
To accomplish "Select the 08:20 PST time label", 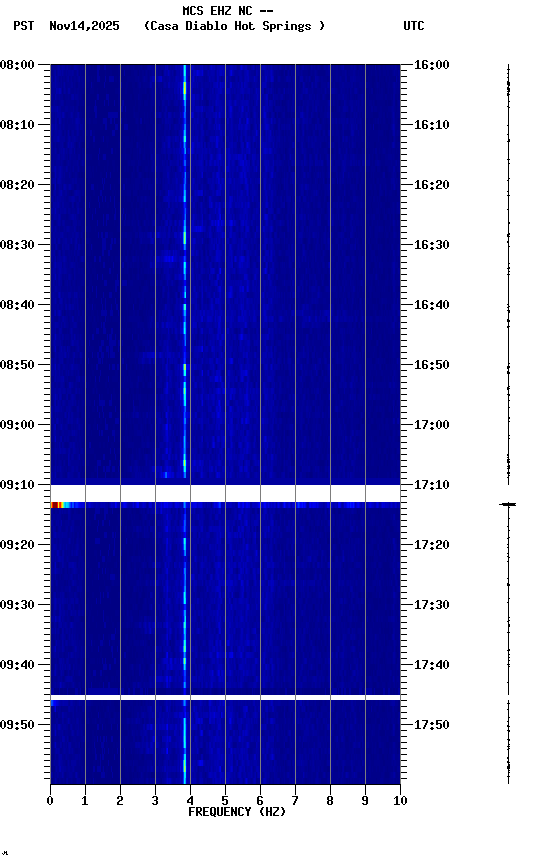I will coord(17,185).
